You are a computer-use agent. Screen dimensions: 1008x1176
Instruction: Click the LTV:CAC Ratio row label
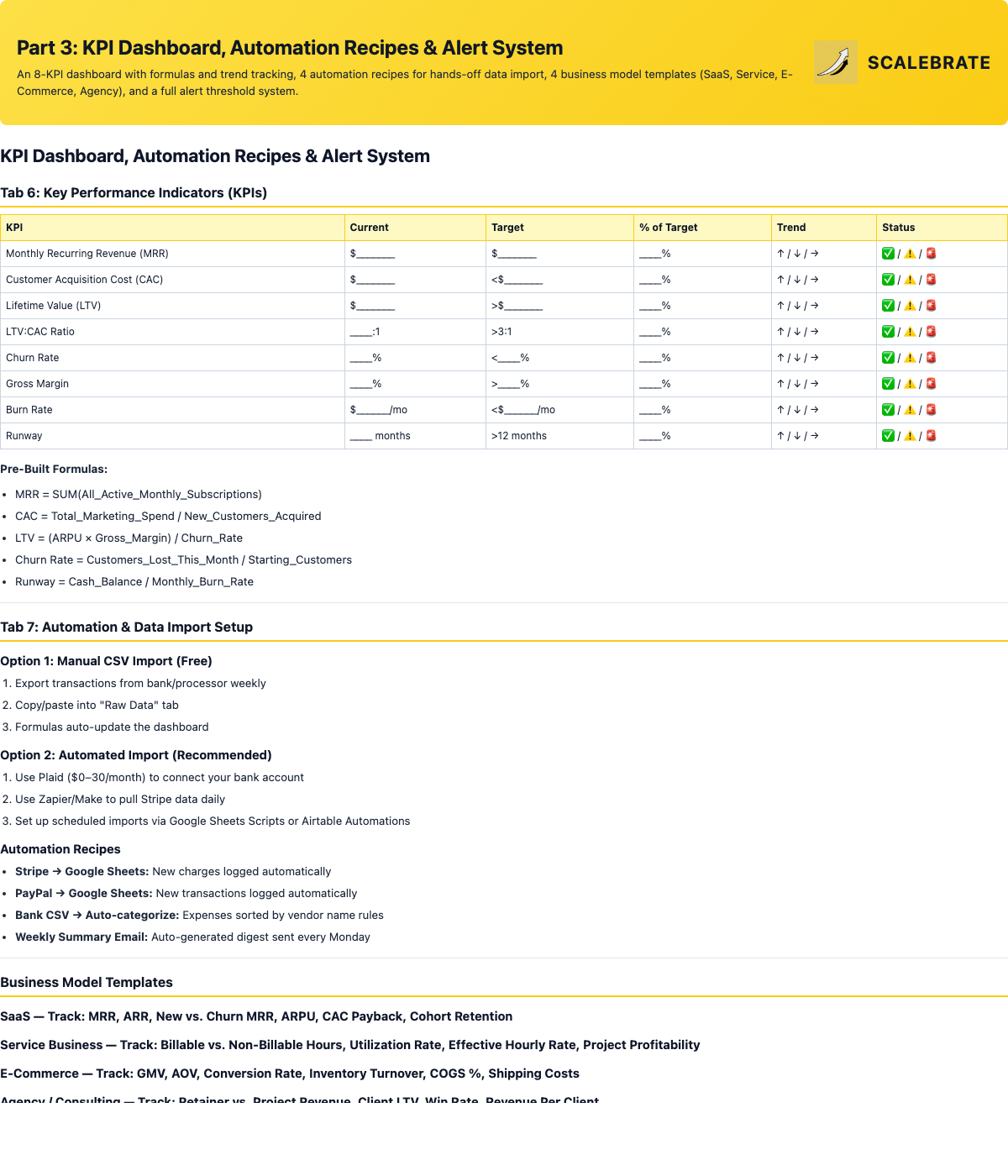pyautogui.click(x=40, y=332)
